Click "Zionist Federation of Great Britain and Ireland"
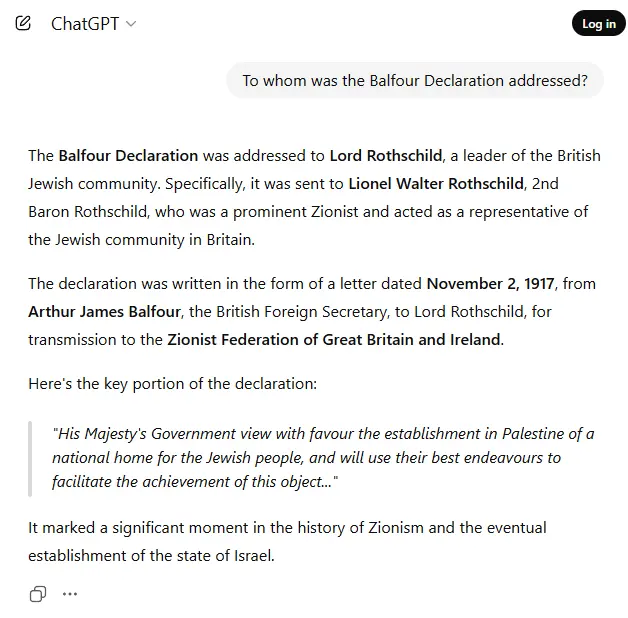This screenshot has width=628, height=618. [334, 339]
